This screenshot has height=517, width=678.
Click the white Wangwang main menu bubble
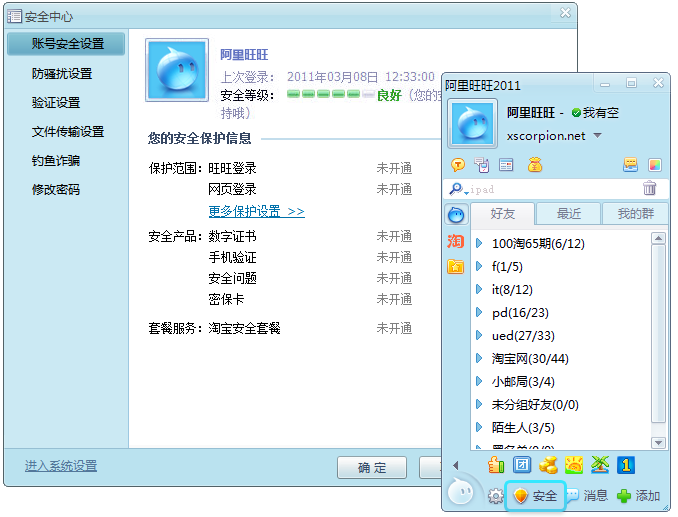click(461, 491)
